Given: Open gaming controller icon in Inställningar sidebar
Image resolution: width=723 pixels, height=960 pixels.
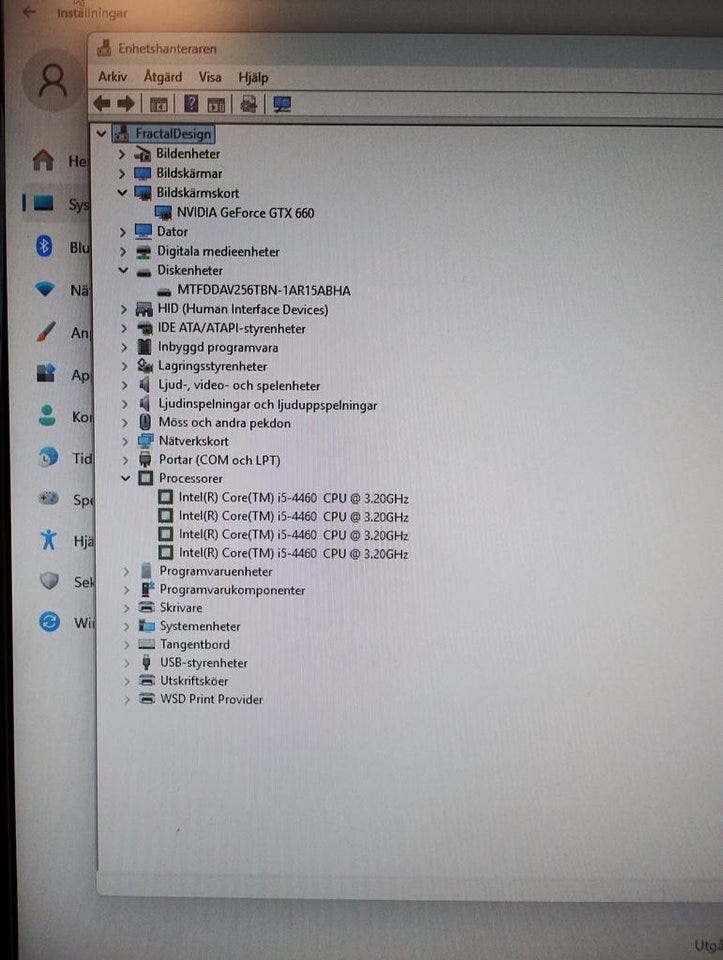Looking at the screenshot, I should pyautogui.click(x=48, y=498).
